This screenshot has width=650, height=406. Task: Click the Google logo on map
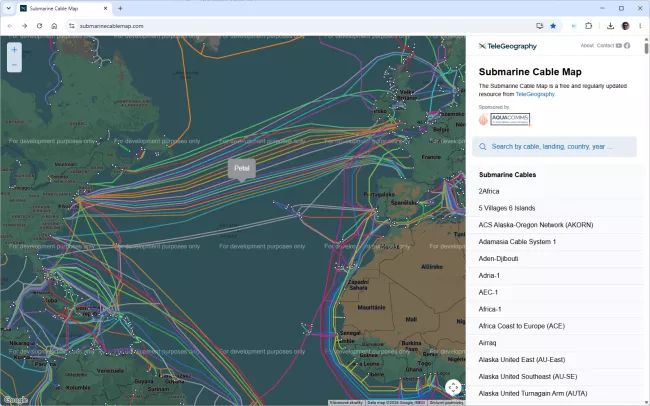16,400
